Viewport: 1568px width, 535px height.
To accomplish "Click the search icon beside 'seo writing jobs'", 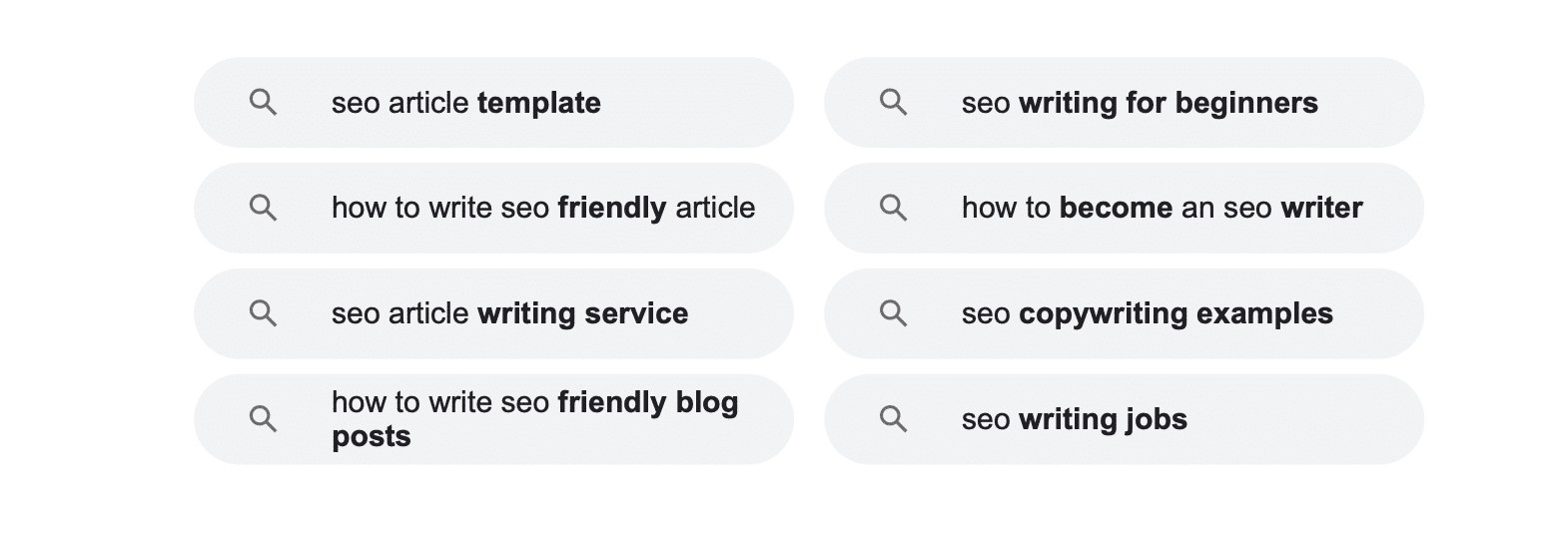I will pos(893,419).
